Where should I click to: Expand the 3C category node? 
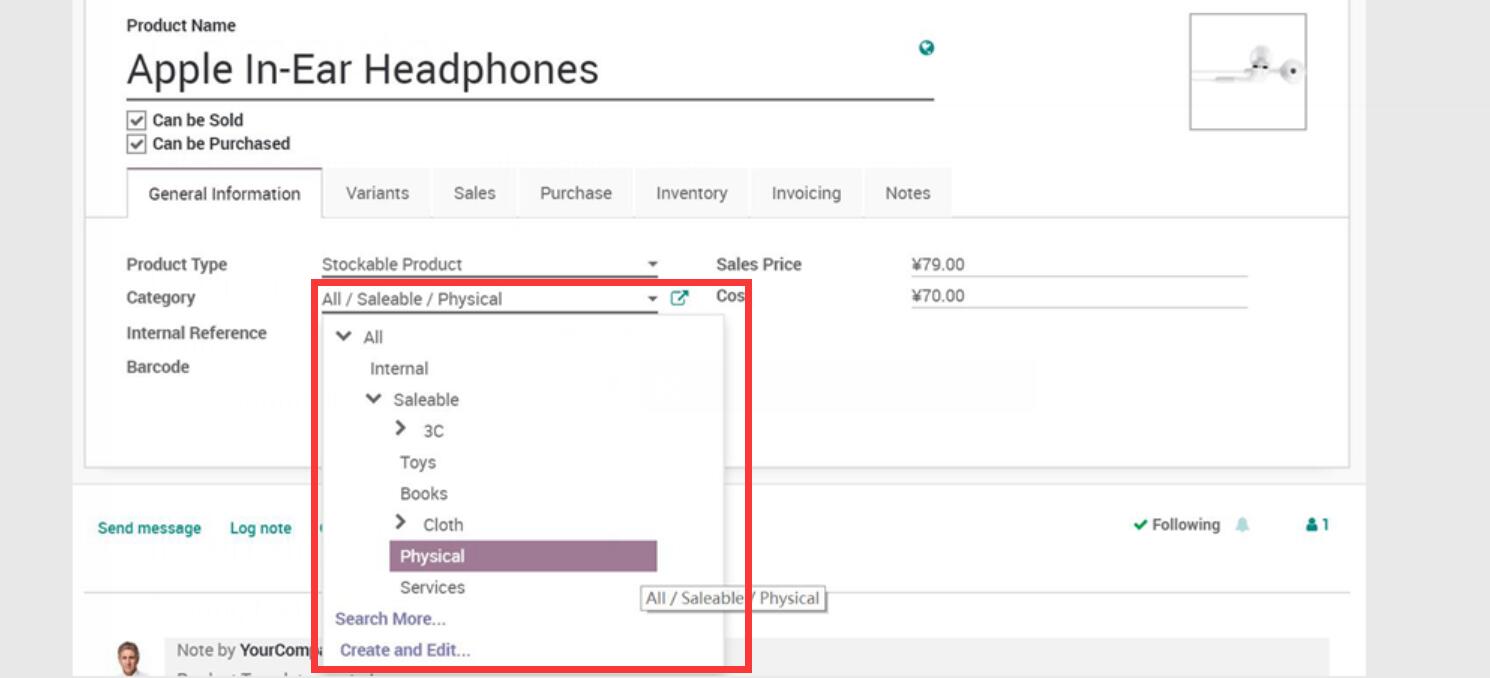tap(401, 429)
